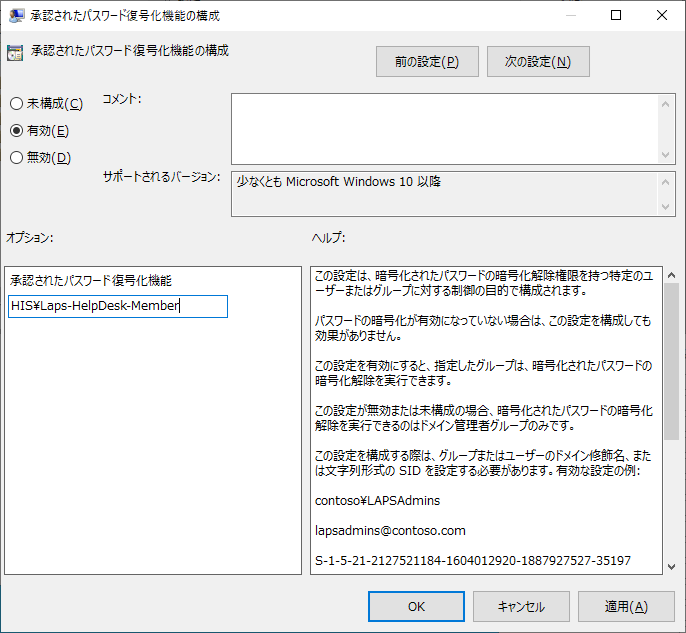This screenshot has width=686, height=633.
Task: Click the help pane scroll up arrow
Action: coord(671,274)
